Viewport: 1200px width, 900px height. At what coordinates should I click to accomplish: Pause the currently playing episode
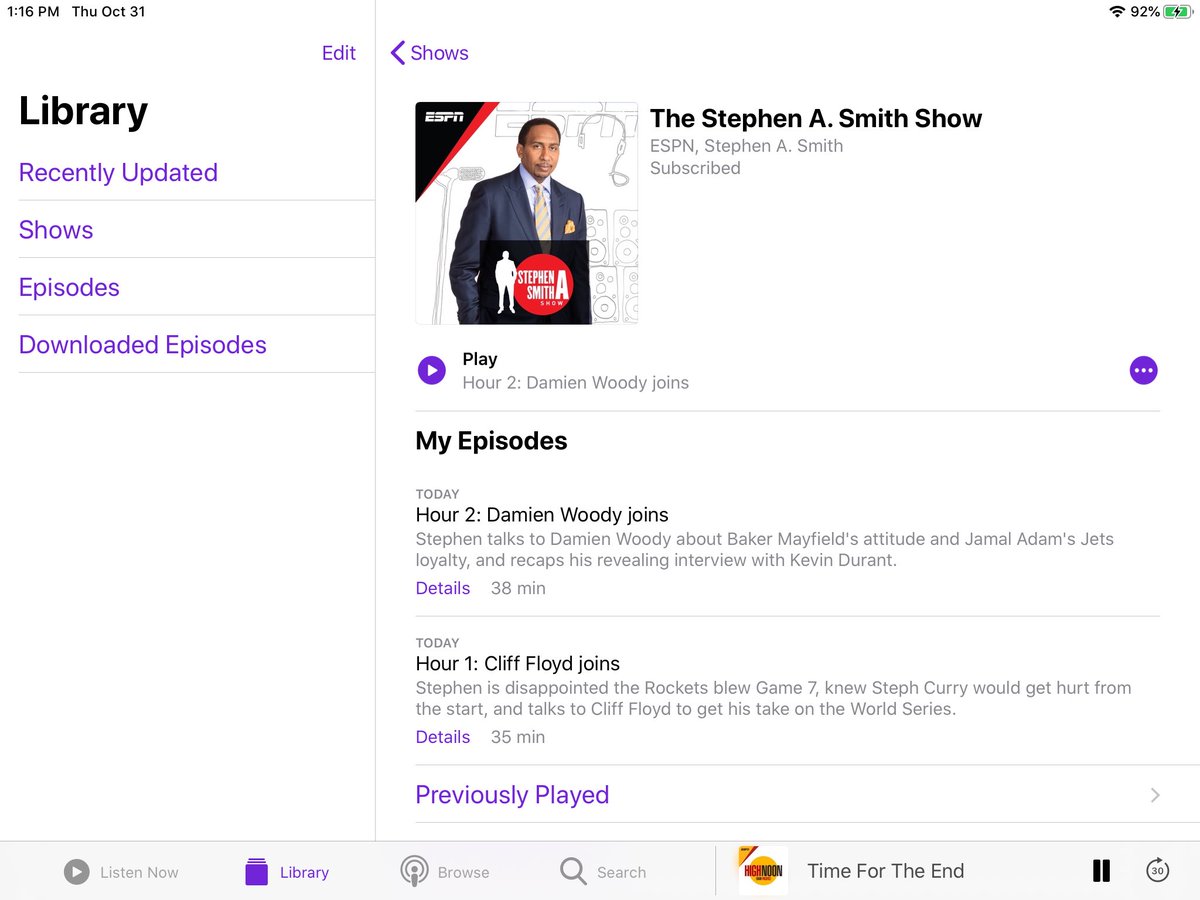click(x=1101, y=871)
